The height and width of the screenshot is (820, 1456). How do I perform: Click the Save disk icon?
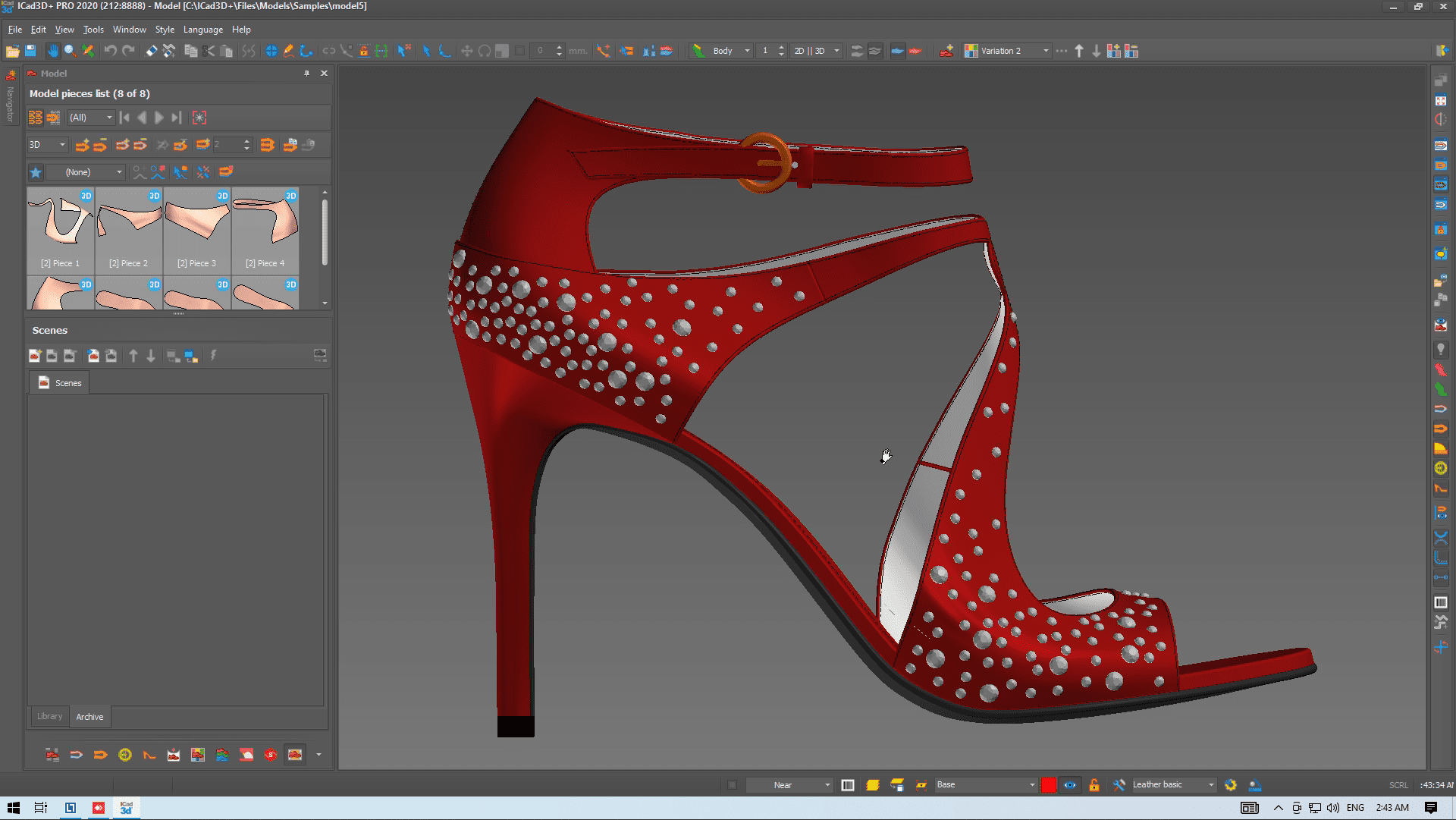[x=30, y=51]
